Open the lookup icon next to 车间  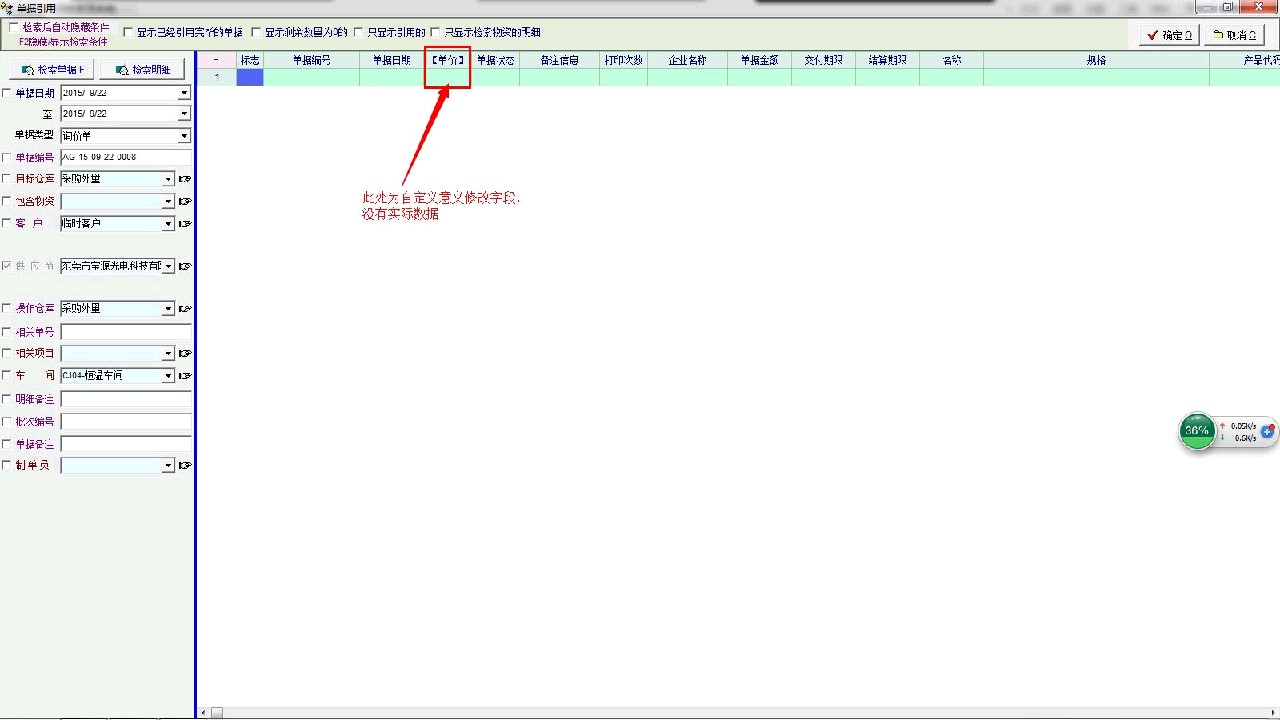point(185,376)
